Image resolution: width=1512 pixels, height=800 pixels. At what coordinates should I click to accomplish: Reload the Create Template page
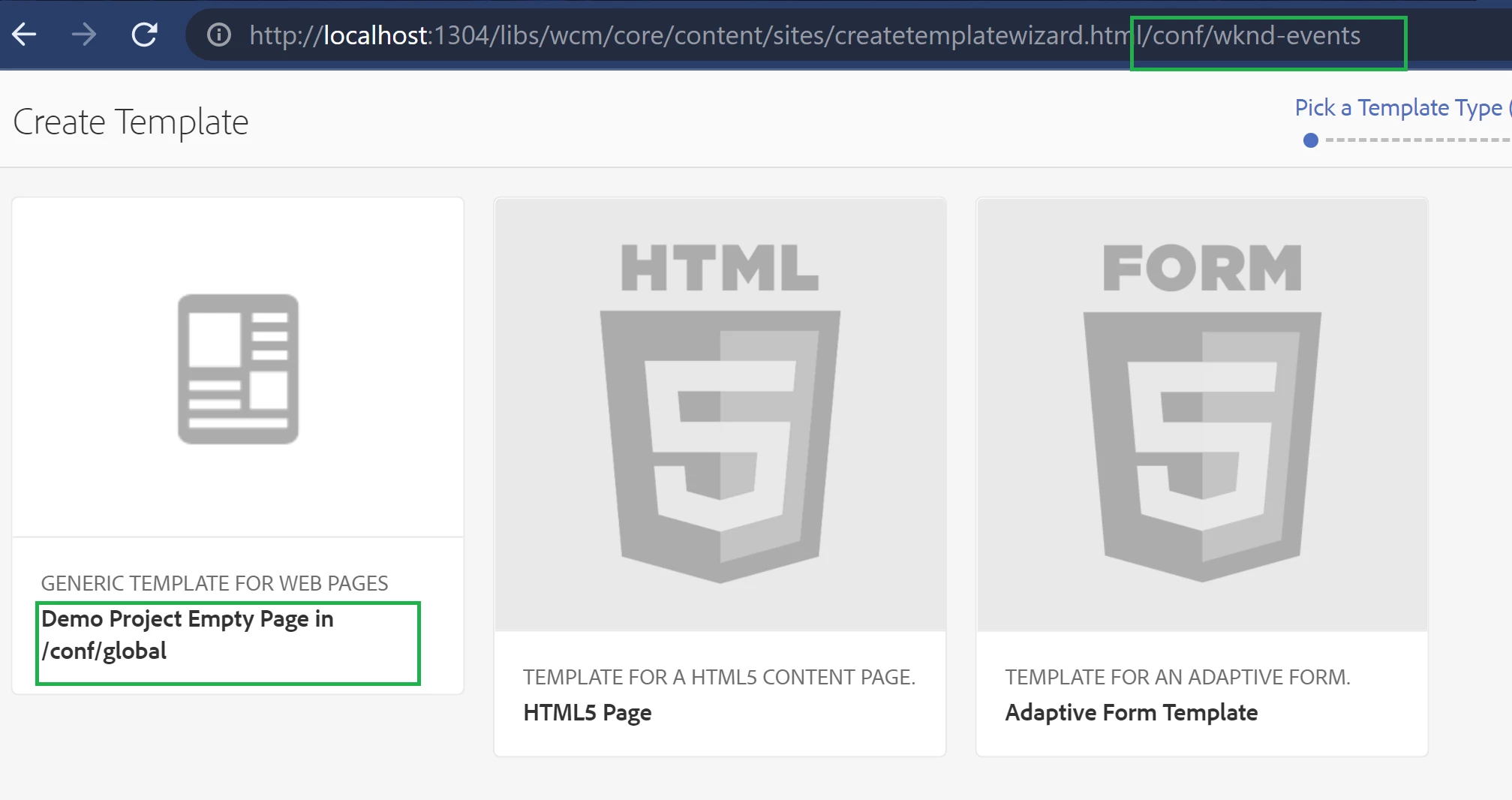(x=144, y=35)
